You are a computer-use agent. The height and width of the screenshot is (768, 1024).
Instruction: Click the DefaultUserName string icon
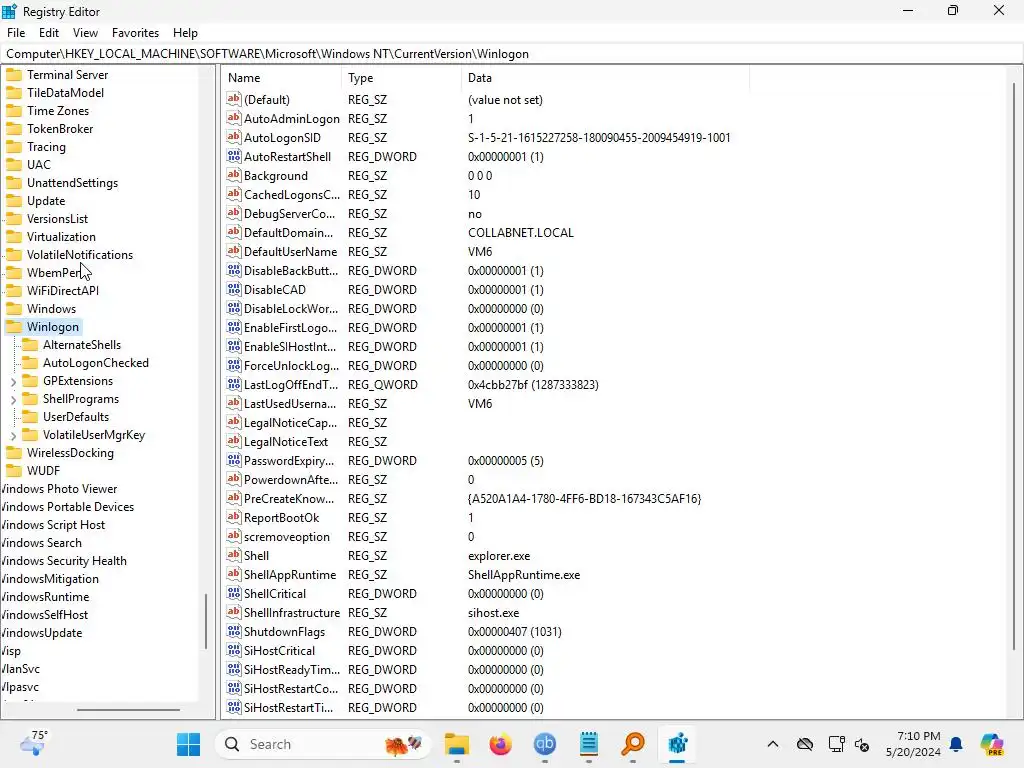(234, 251)
